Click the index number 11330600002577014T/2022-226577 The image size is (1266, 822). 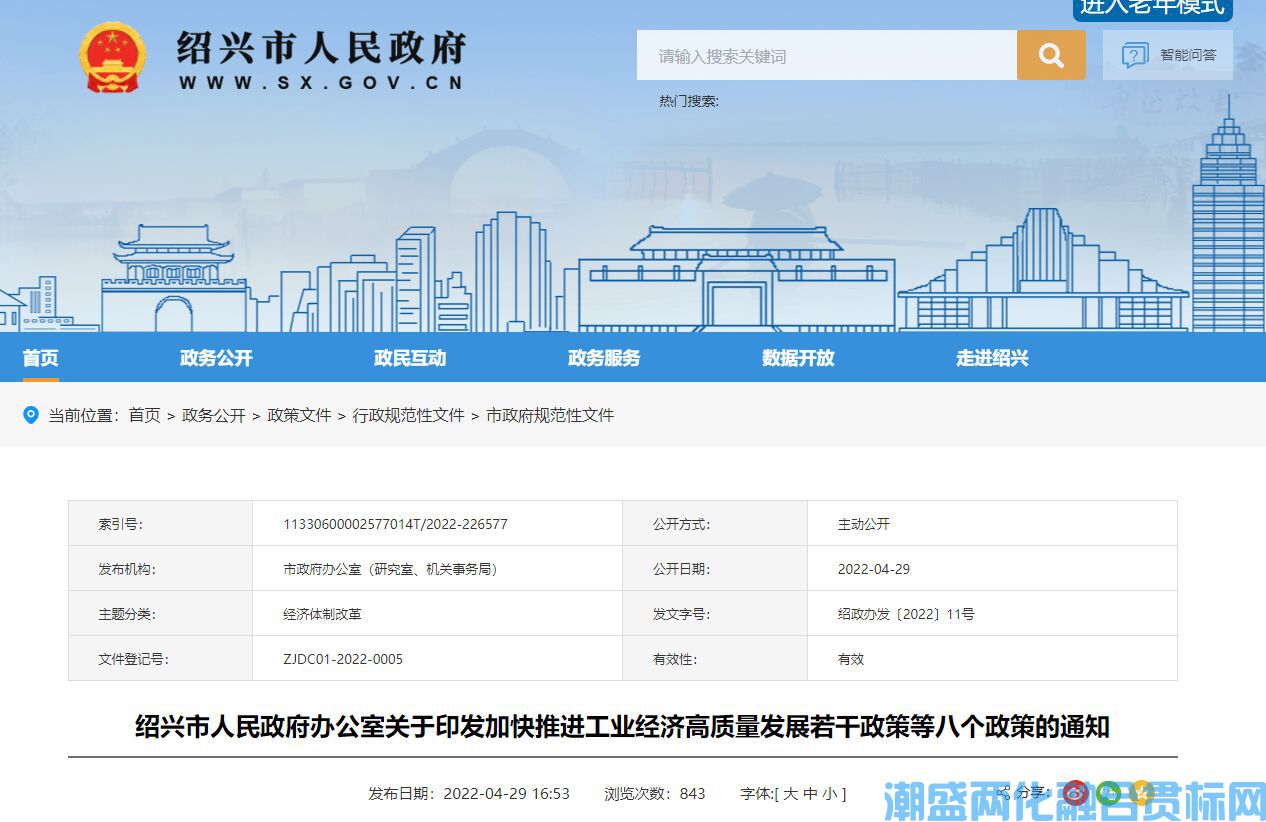[x=395, y=524]
